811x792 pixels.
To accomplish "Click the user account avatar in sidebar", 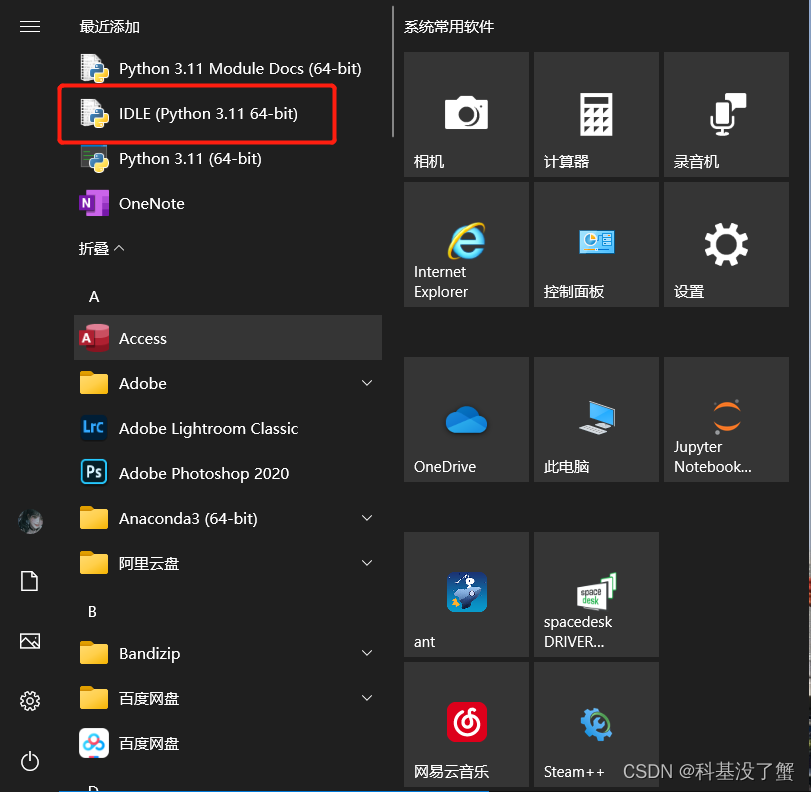I will click(x=30, y=521).
